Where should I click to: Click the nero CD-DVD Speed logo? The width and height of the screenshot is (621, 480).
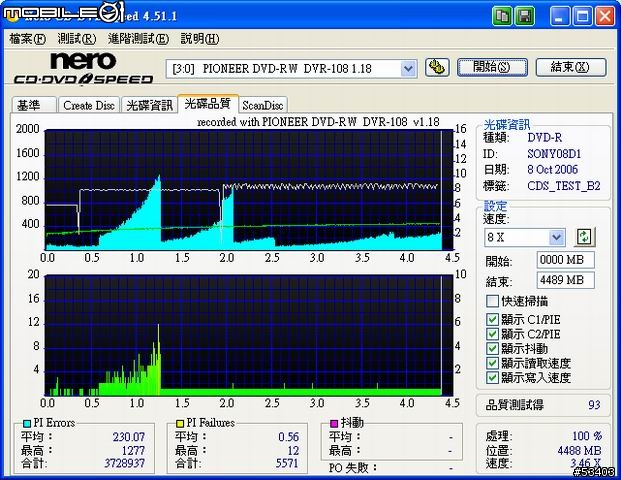(x=83, y=69)
